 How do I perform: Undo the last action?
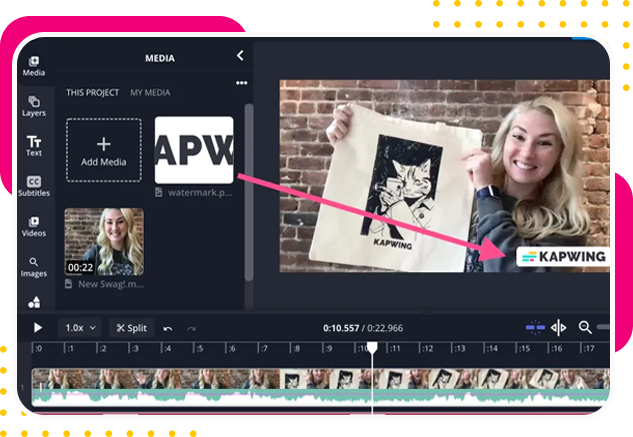[168, 328]
